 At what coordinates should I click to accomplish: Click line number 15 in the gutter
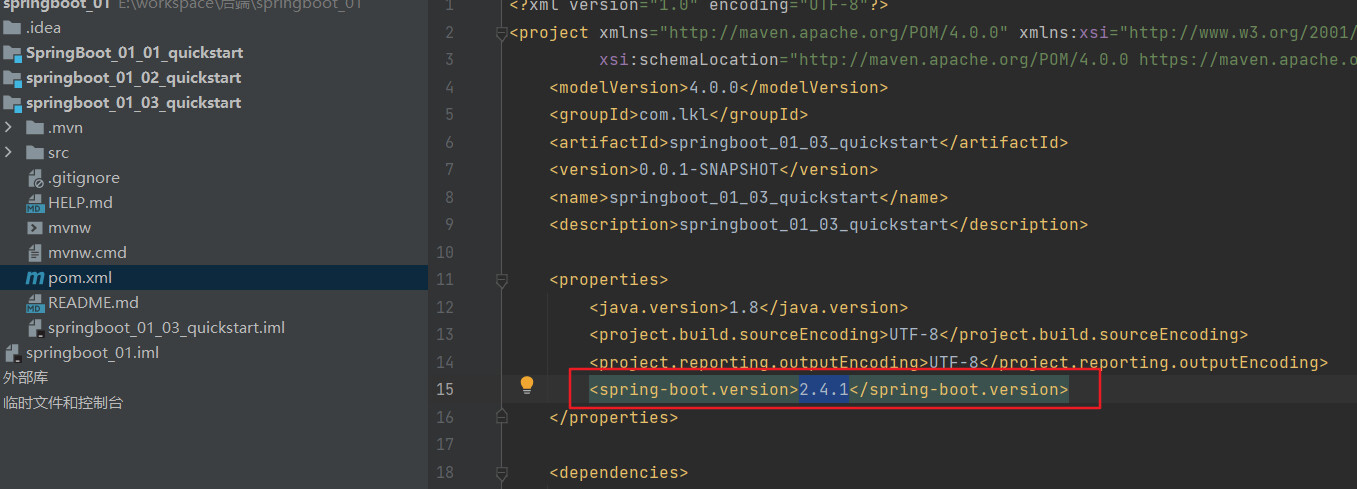click(445, 389)
